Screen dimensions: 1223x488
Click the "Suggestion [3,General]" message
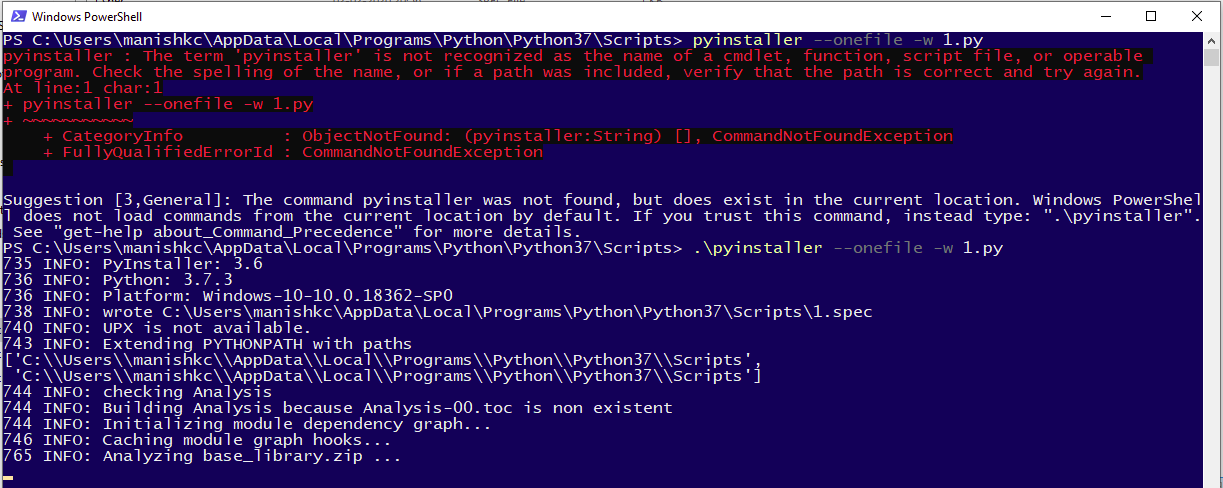click(x=120, y=200)
